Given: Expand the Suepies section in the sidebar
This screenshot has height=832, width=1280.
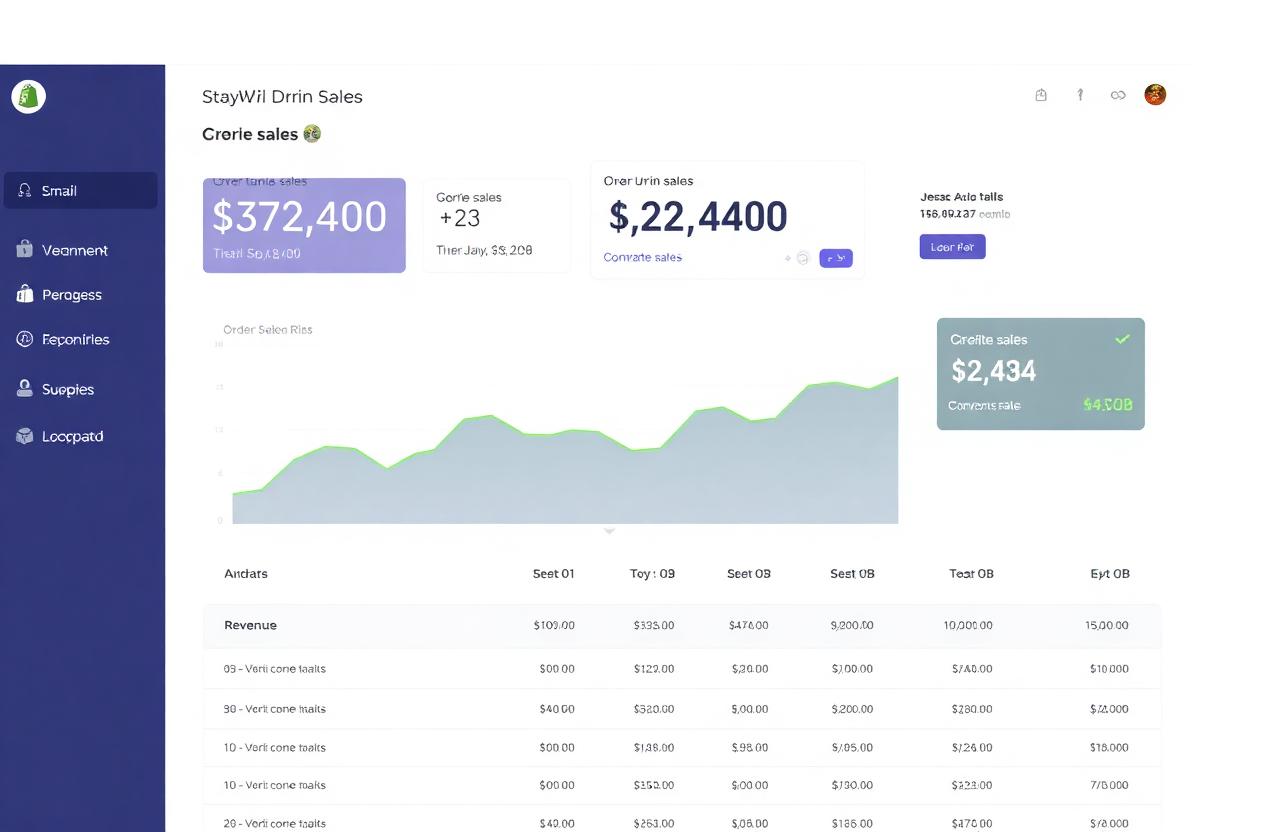Looking at the screenshot, I should (x=68, y=388).
